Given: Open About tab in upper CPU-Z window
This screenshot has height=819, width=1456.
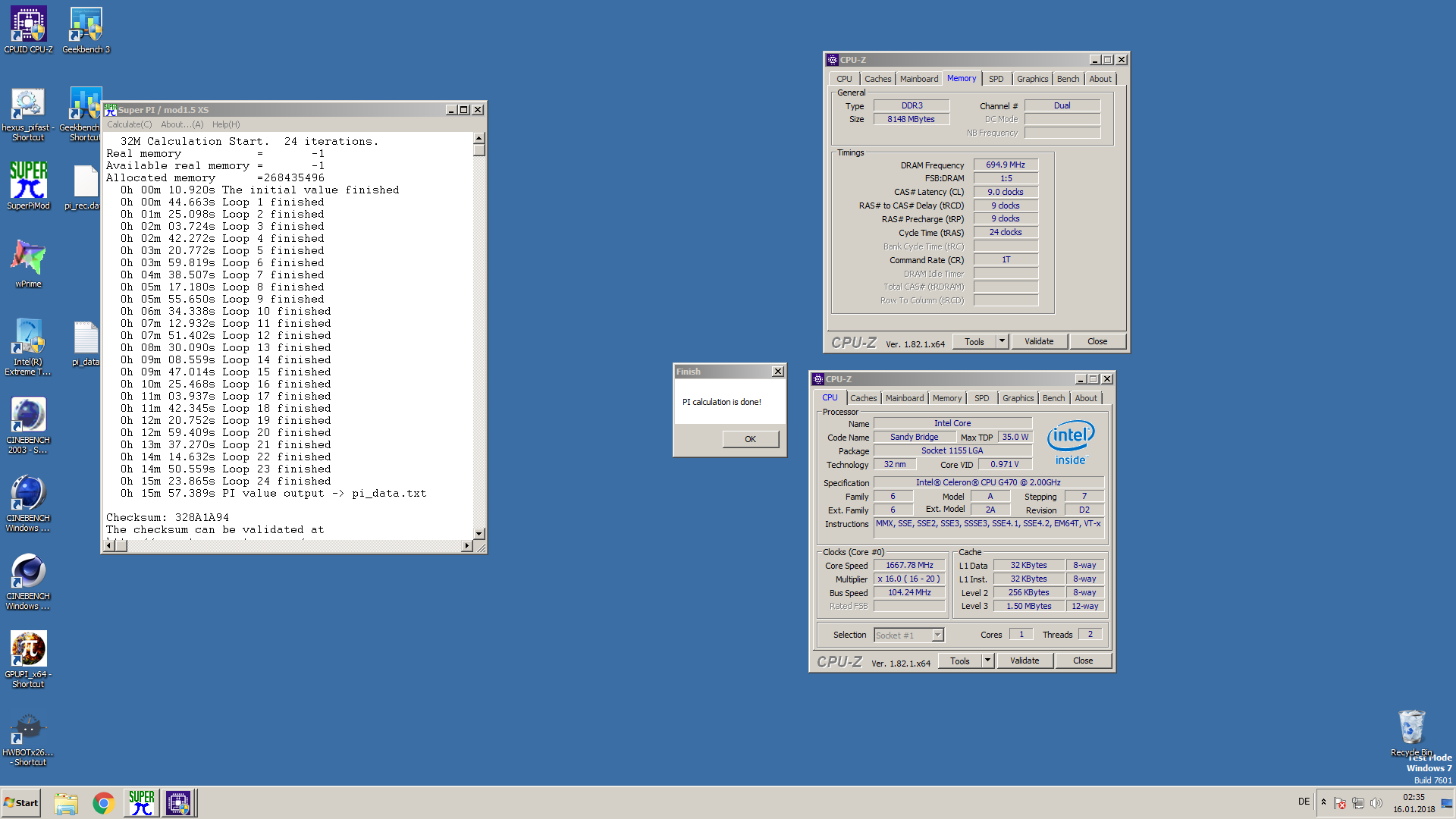Looking at the screenshot, I should pyautogui.click(x=1100, y=79).
